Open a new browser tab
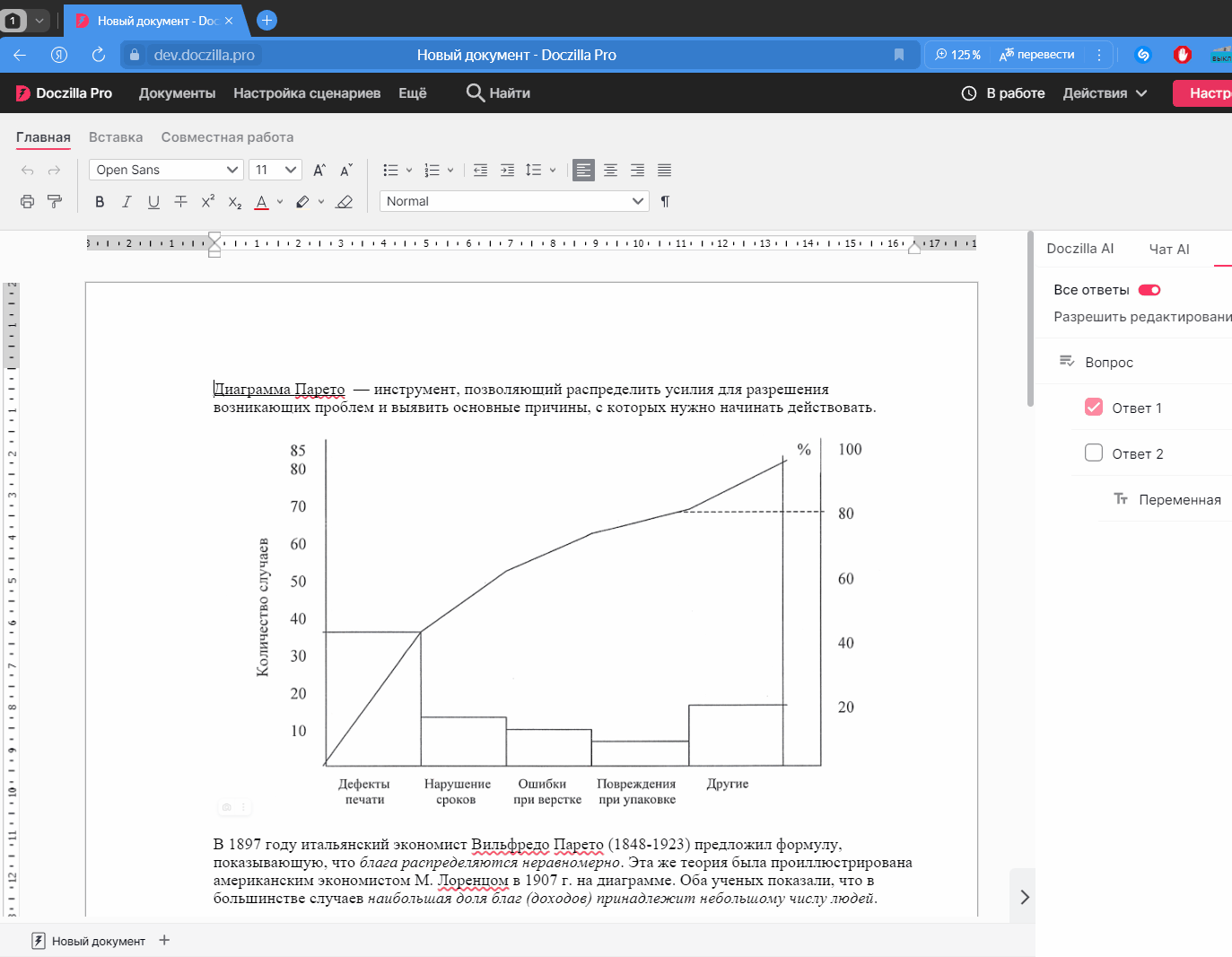1232x957 pixels. click(266, 20)
